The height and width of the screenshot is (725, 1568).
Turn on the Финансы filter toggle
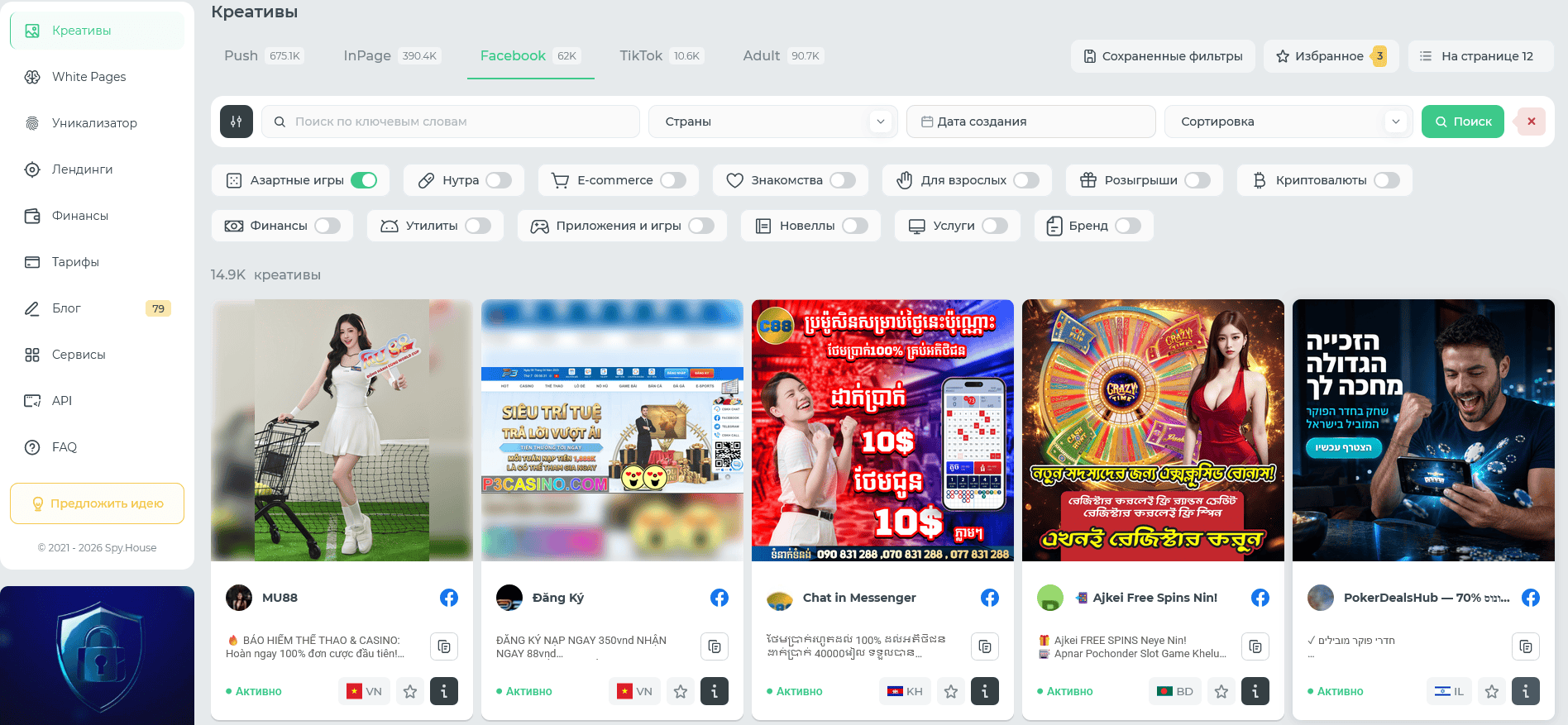327,226
